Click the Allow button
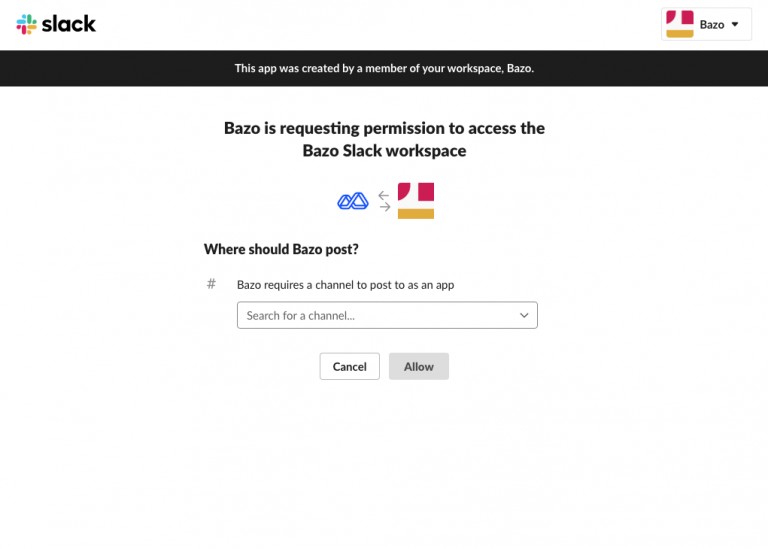Screen dimensions: 768x549 (419, 366)
